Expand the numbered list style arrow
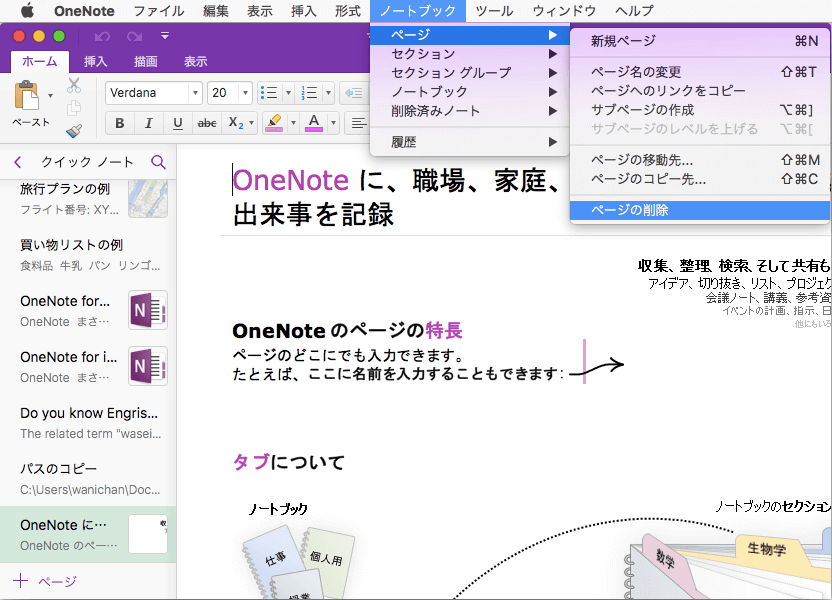Screen dimensions: 832x600 pos(328,93)
